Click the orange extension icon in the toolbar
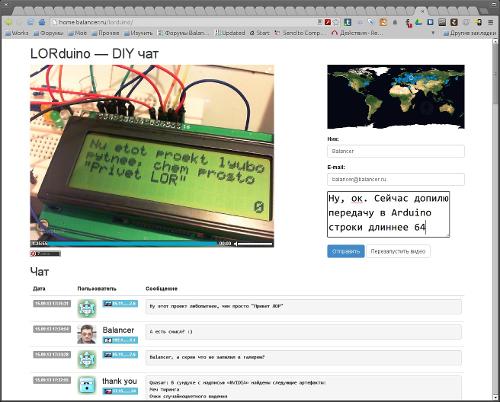This screenshot has width=500, height=402. [x=383, y=22]
